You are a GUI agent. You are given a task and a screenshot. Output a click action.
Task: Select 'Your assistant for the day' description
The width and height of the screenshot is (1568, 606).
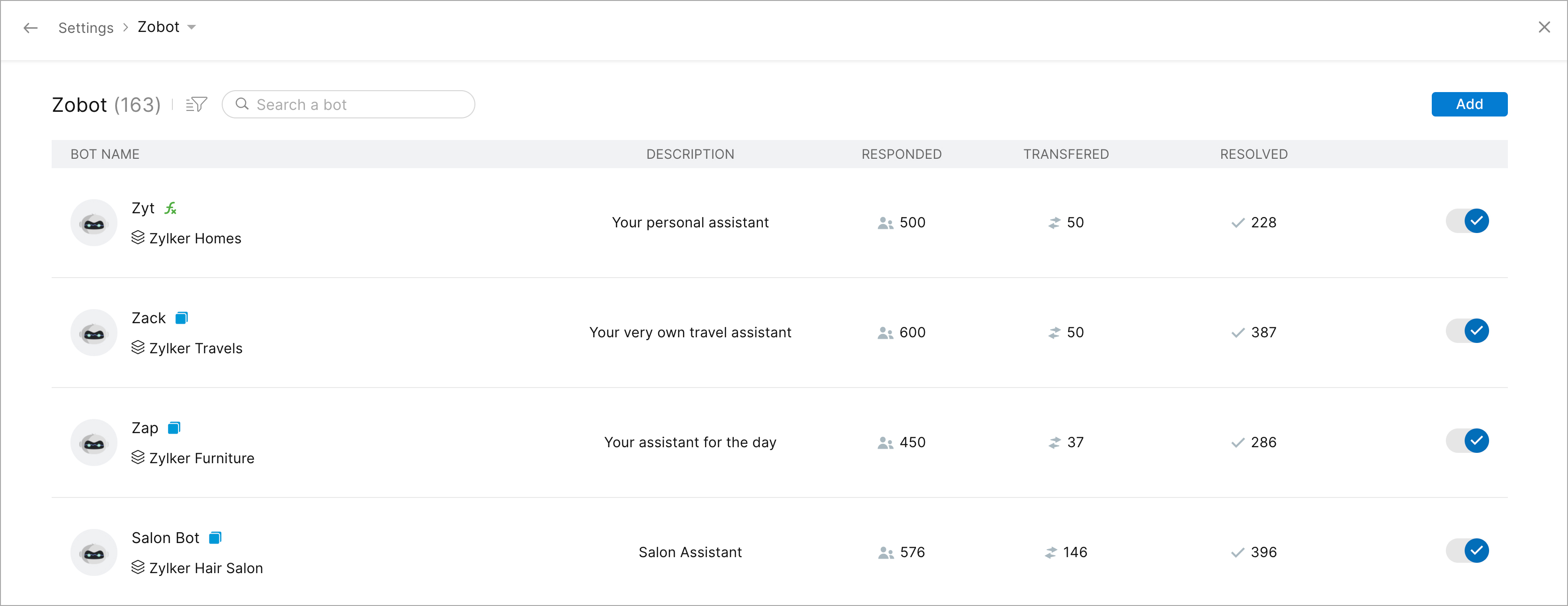point(690,443)
